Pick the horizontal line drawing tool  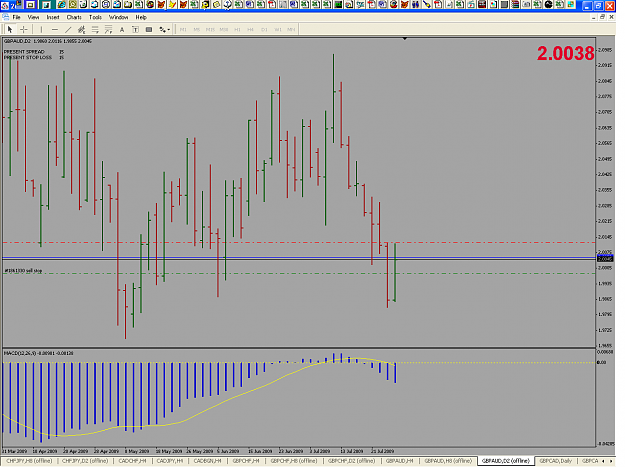(55, 29)
